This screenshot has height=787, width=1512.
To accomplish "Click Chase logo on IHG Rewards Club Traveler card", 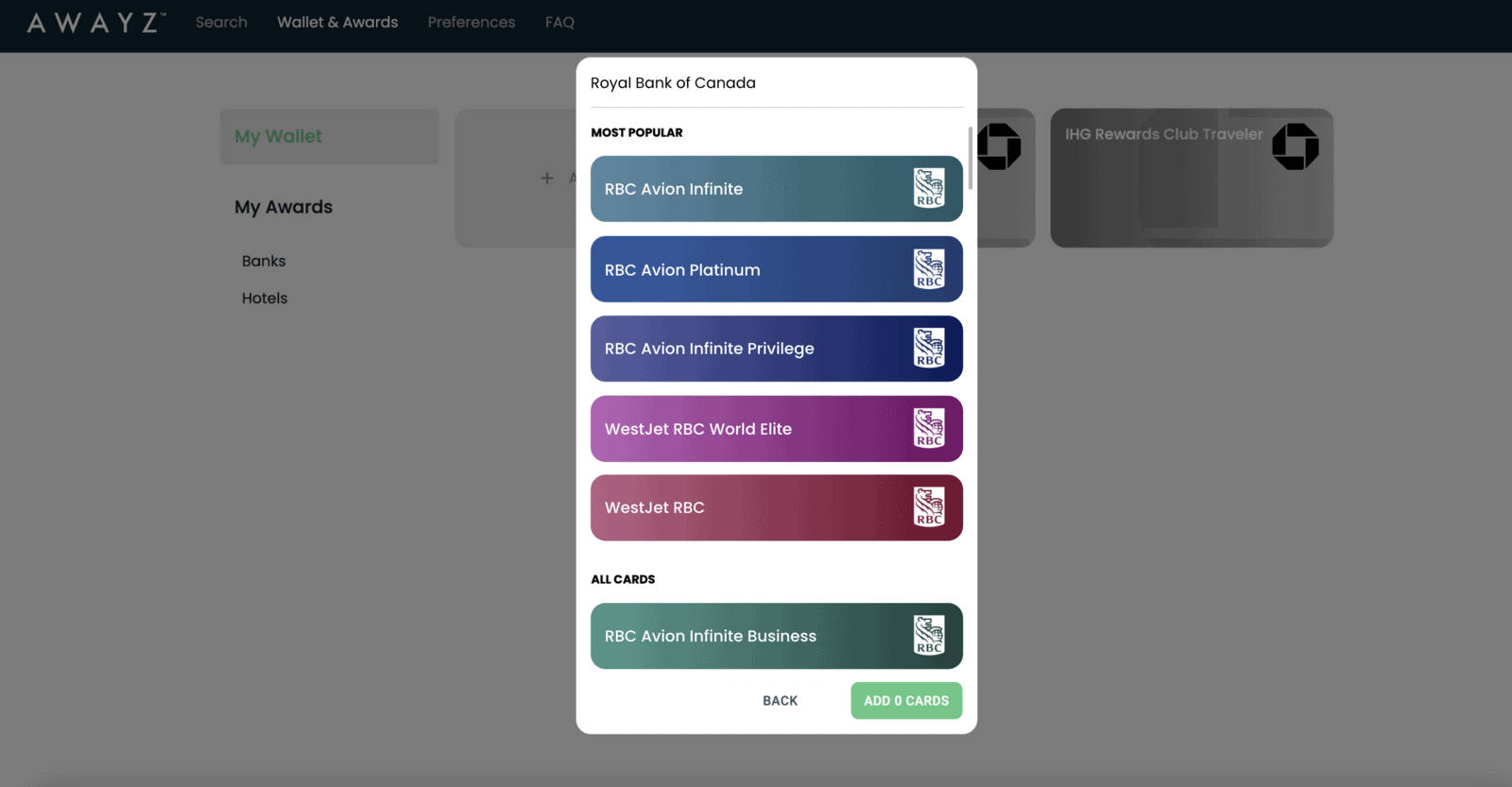I will pyautogui.click(x=1295, y=146).
